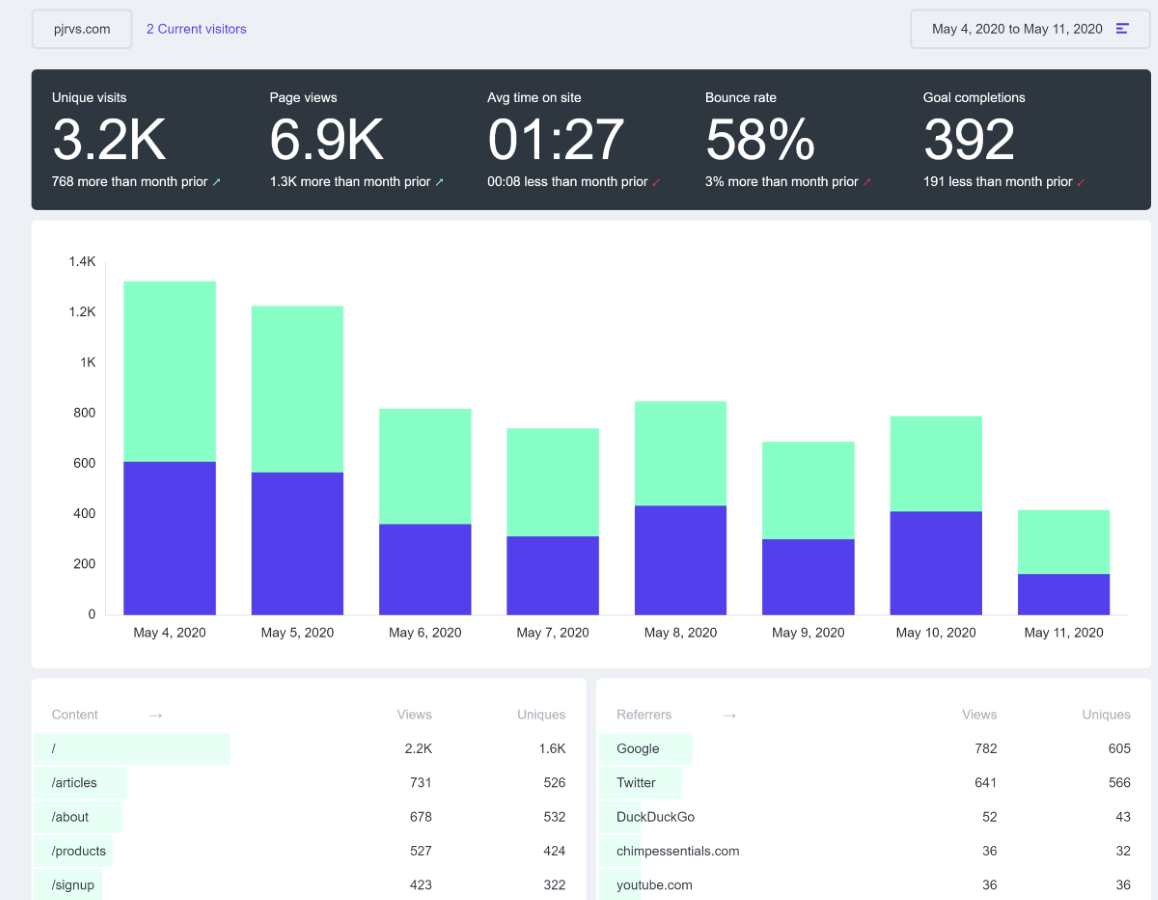Click the Views column header in Content table
Image resolution: width=1158 pixels, height=900 pixels.
click(x=414, y=715)
